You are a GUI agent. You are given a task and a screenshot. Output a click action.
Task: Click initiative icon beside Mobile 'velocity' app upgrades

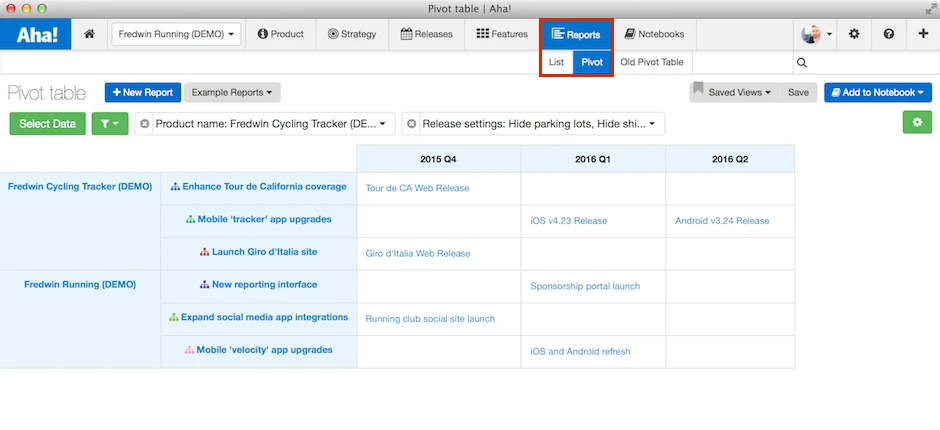point(189,350)
